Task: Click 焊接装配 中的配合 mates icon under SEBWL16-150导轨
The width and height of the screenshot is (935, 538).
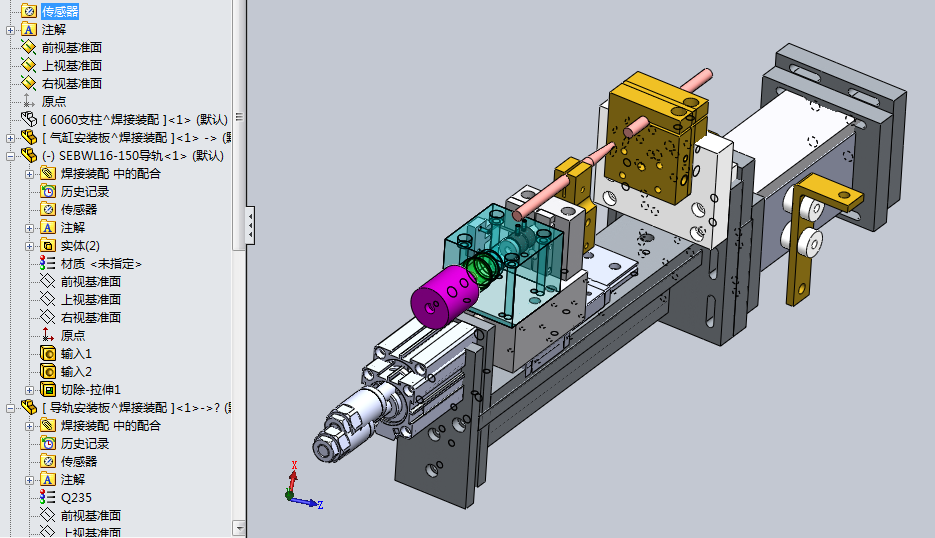Action: pos(48,174)
